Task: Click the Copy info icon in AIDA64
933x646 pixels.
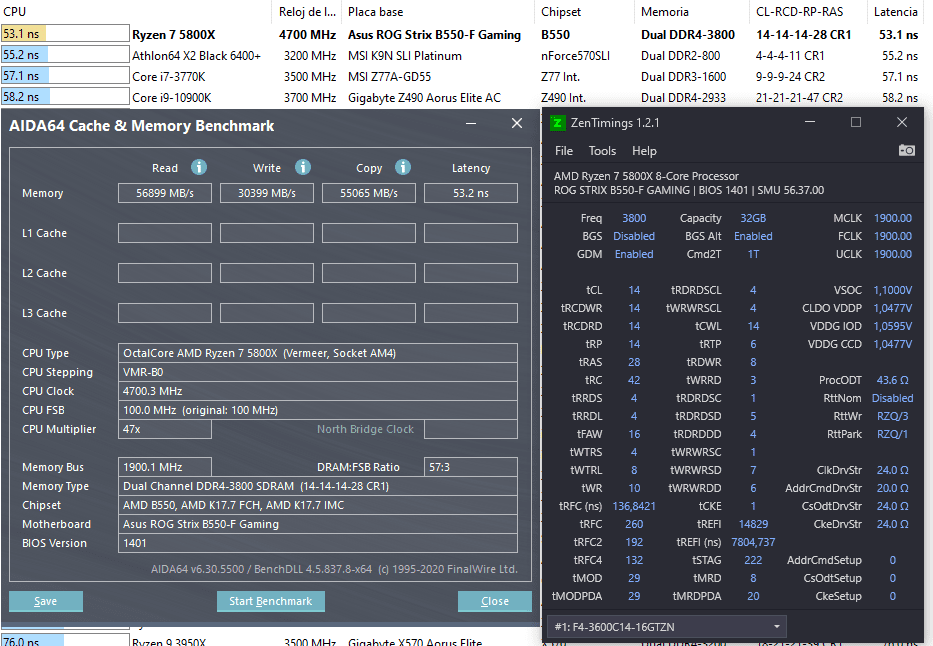Action: click(x=403, y=167)
